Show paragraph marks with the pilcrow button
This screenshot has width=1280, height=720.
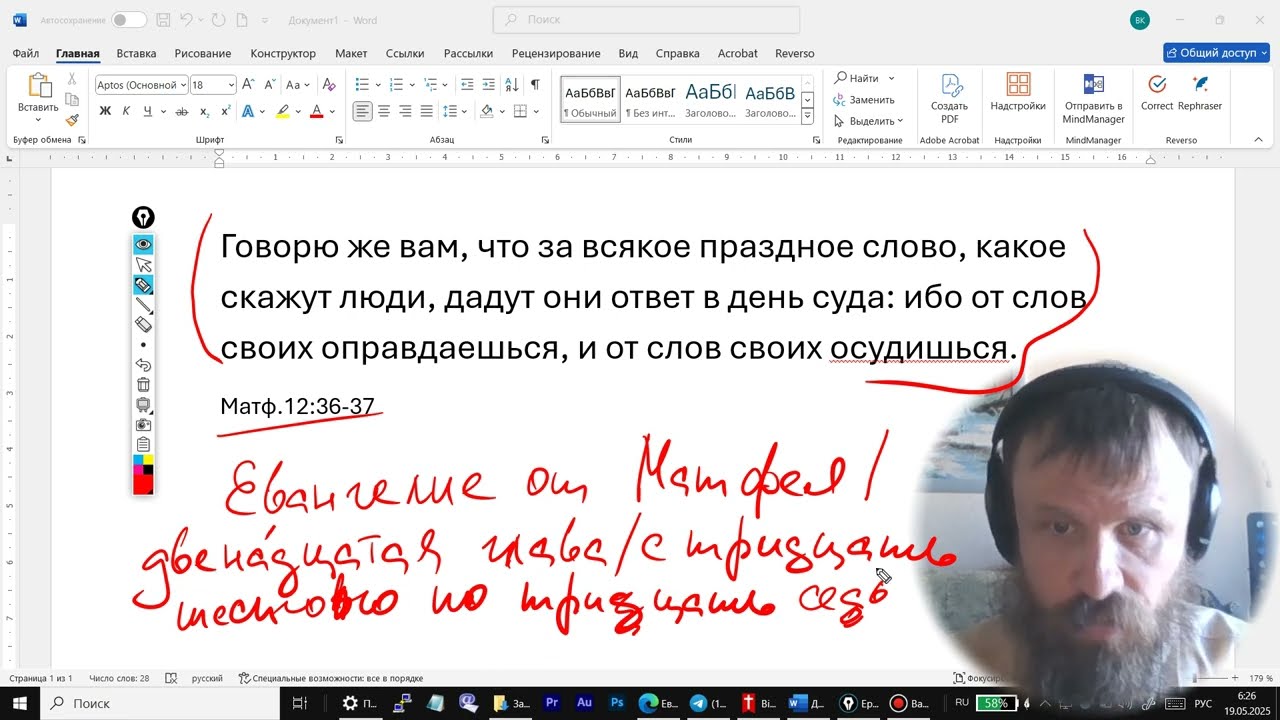coord(535,85)
